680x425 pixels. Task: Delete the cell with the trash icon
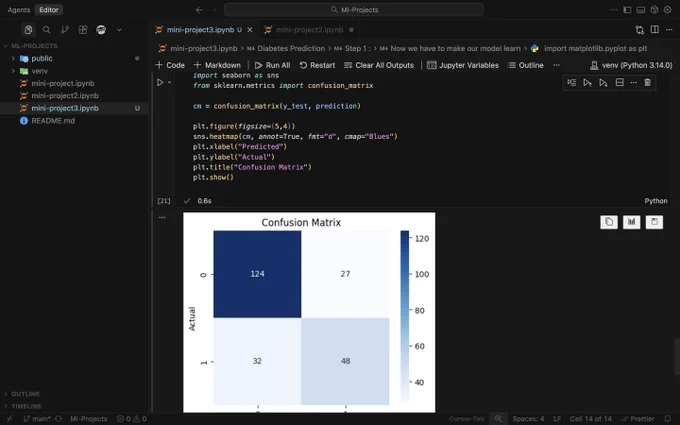[x=647, y=82]
